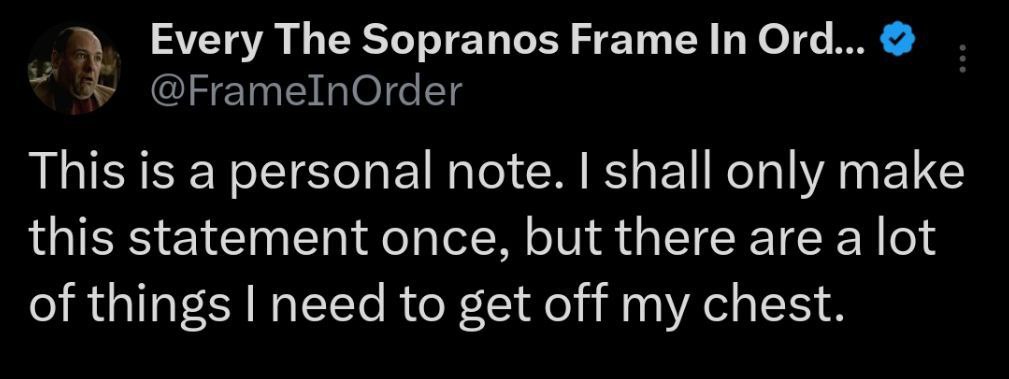Open the Every The Sopranos Frame display name
The width and height of the screenshot is (1009, 379).
point(510,42)
